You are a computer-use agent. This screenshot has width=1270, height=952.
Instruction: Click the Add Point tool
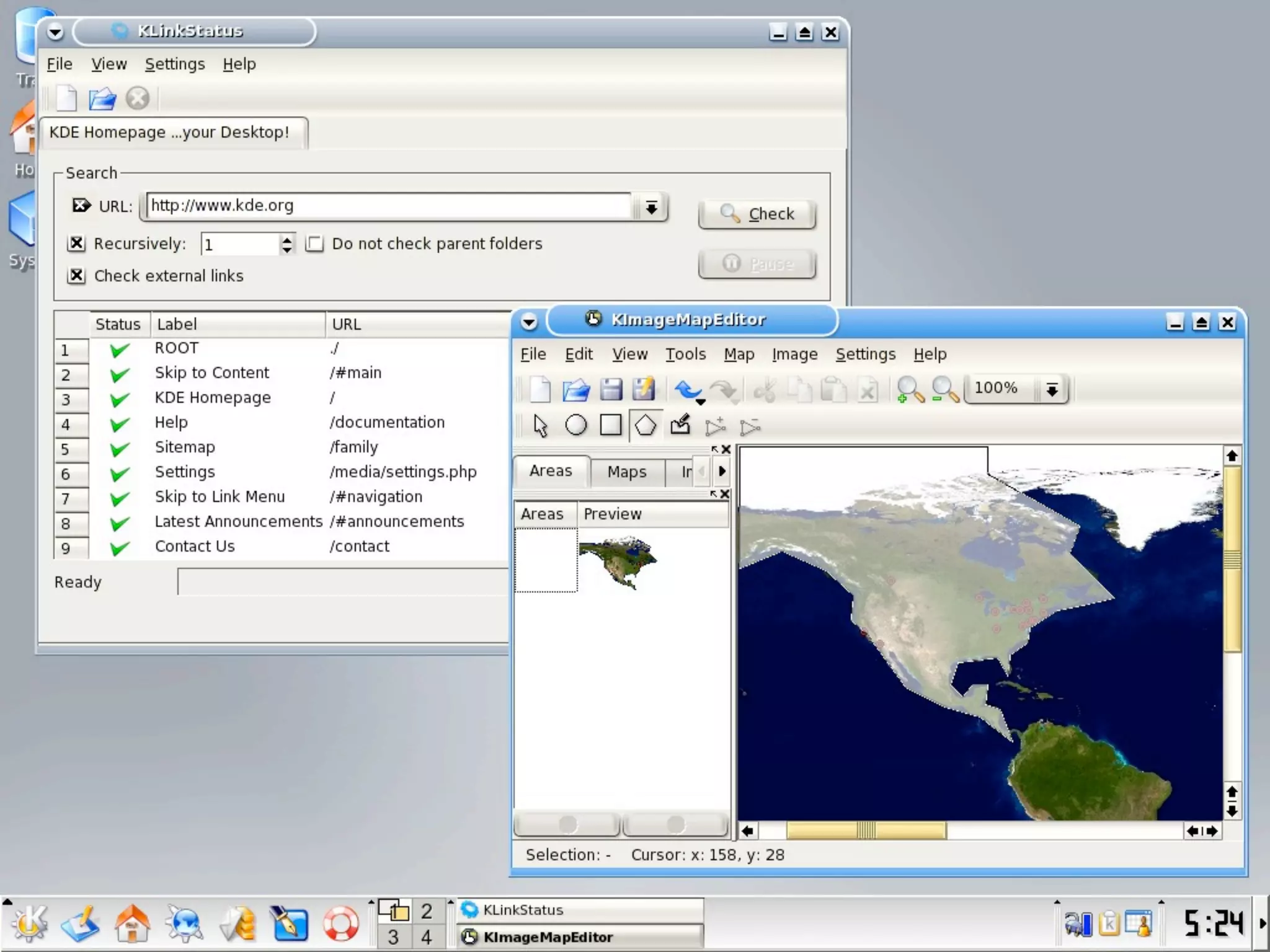tap(715, 426)
